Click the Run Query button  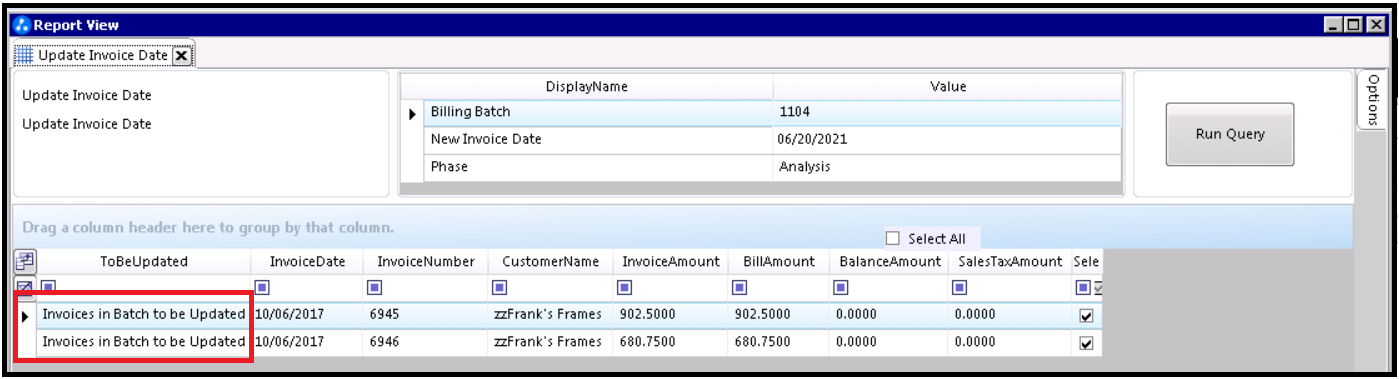point(1230,134)
